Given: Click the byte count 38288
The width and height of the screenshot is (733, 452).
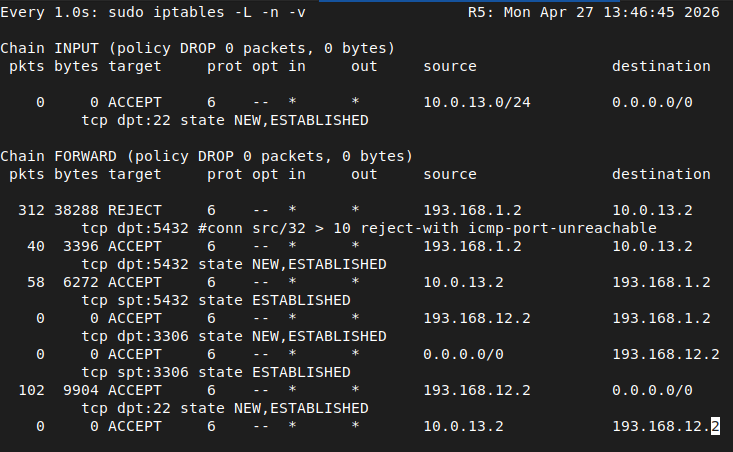Looking at the screenshot, I should pos(76,210).
